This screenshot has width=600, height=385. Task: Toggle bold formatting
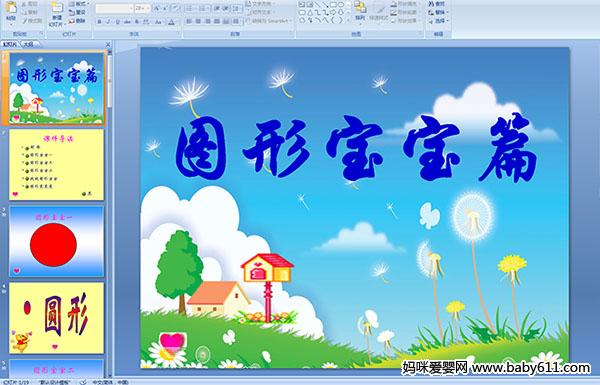coord(99,22)
